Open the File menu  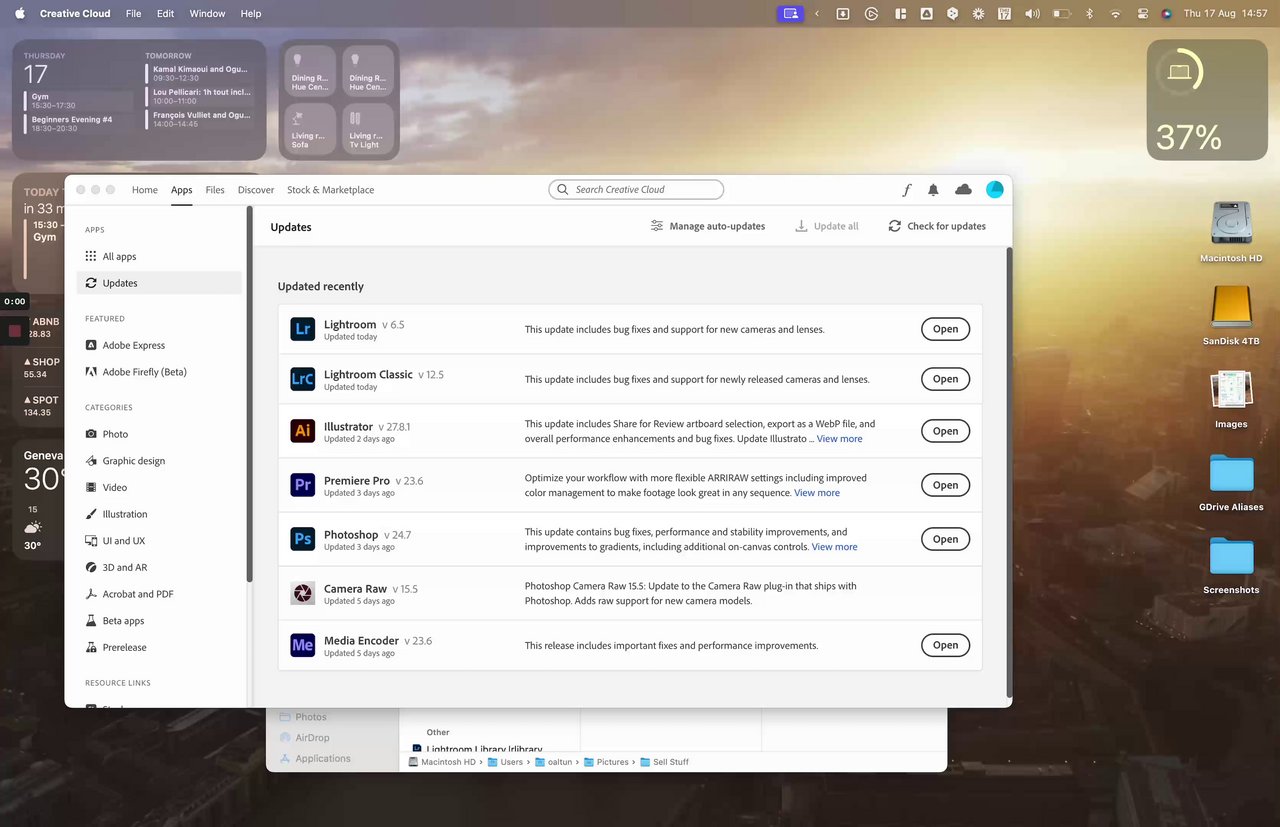coord(134,14)
